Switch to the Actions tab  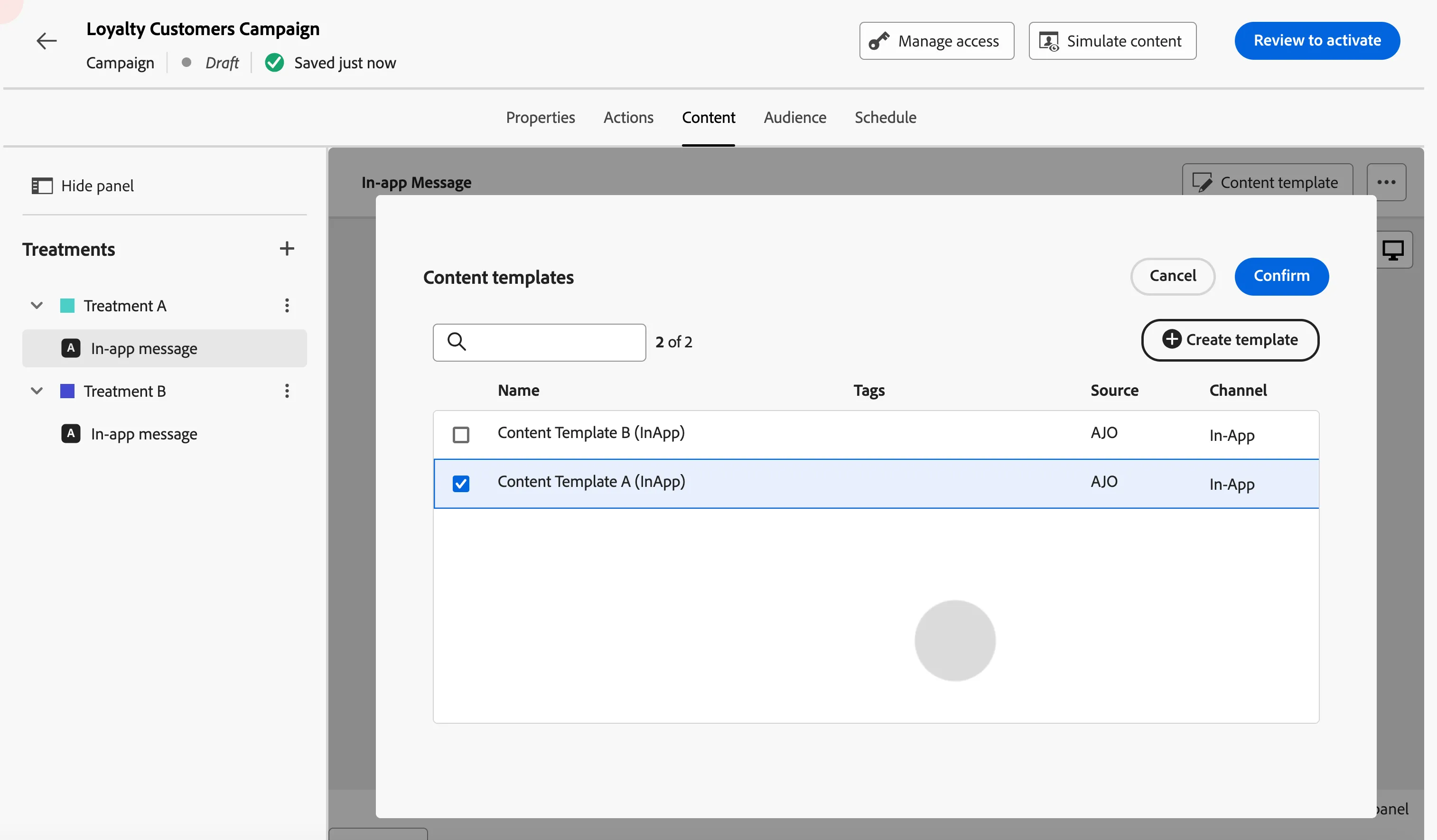(x=628, y=118)
